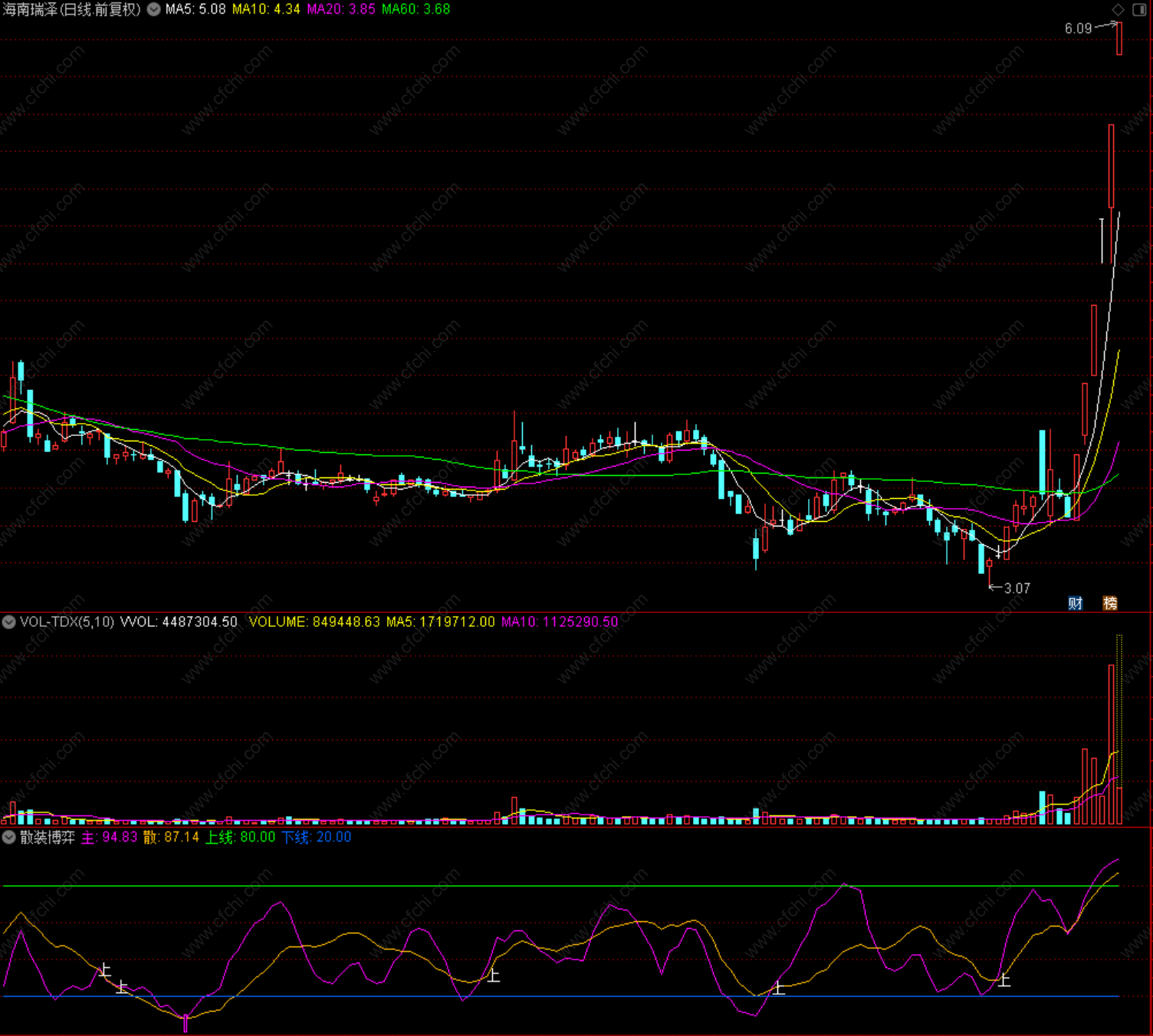Click the magenta spike marker in 散装博弈 panel
The width and height of the screenshot is (1153, 1036).
(185, 1023)
